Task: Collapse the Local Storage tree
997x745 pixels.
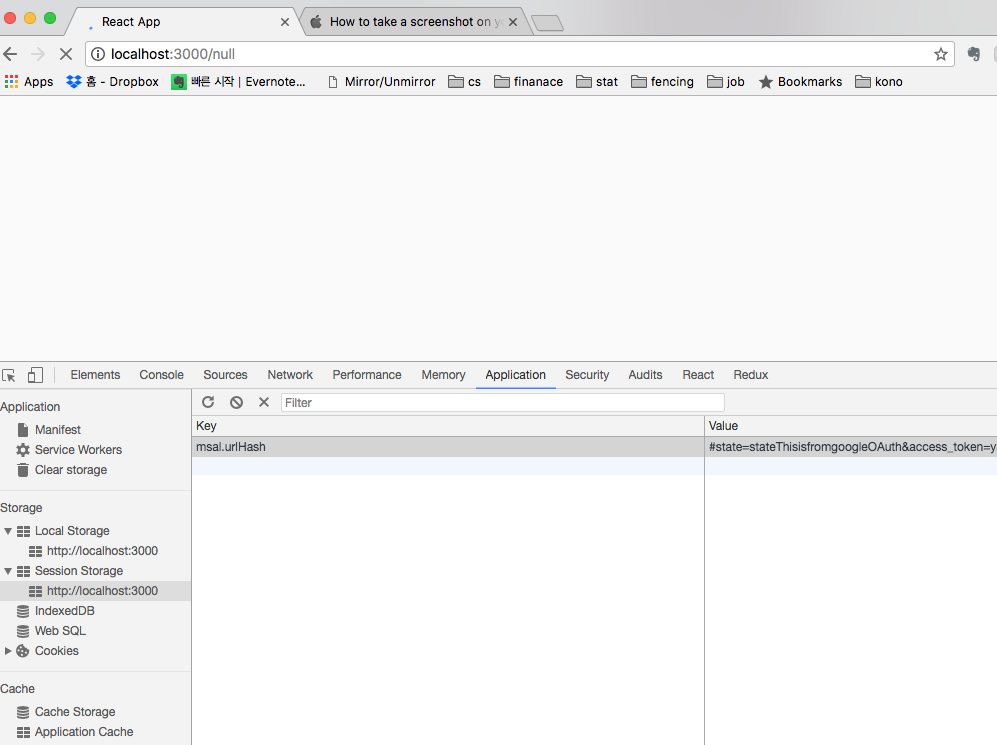Action: click(9, 530)
